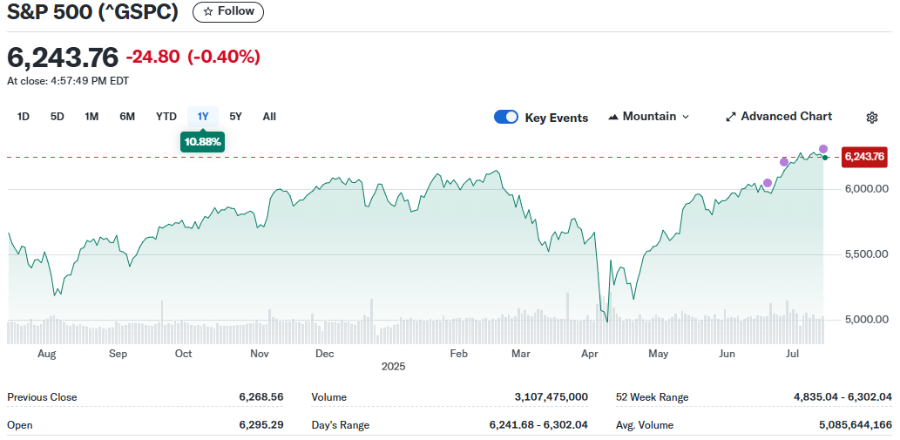Click the At close timestamp text
This screenshot has width=900, height=440.
click(x=68, y=81)
